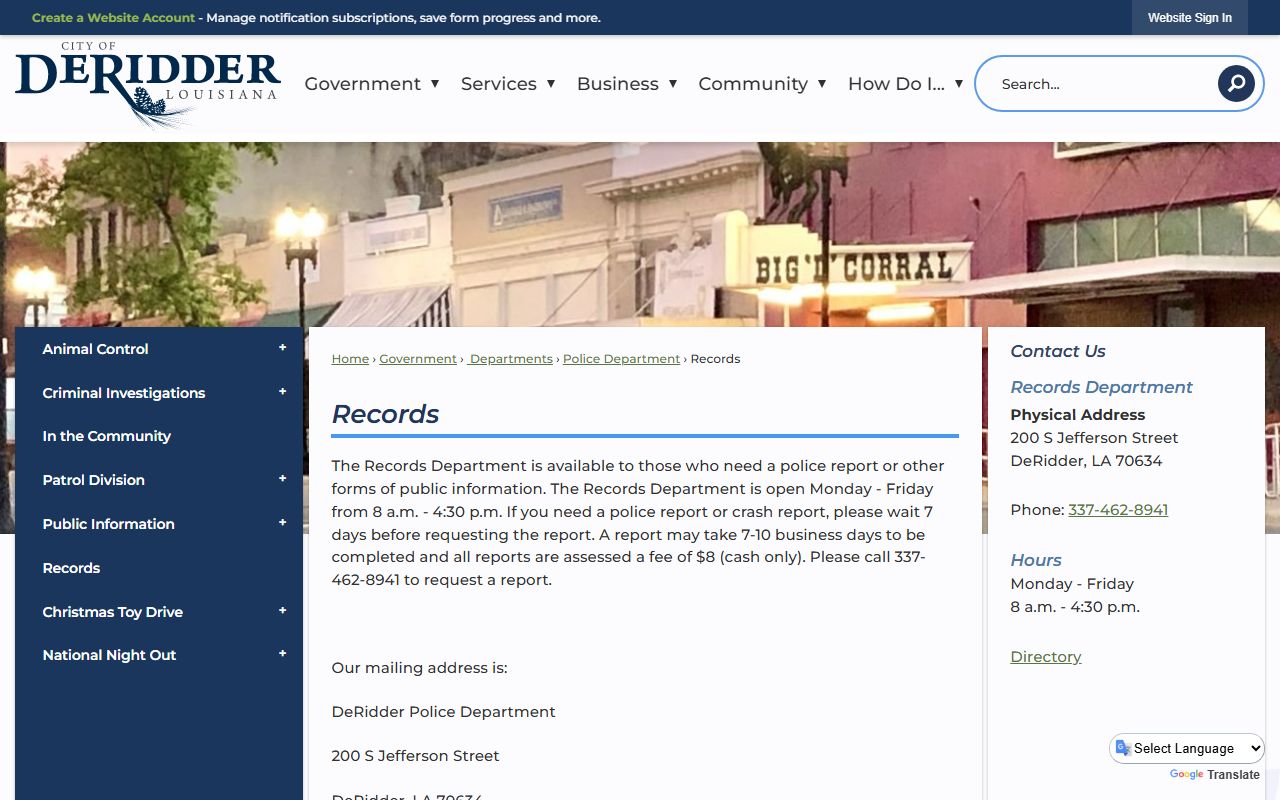This screenshot has width=1280, height=800.
Task: Click the Records Department contact heading
Action: coord(1102,387)
